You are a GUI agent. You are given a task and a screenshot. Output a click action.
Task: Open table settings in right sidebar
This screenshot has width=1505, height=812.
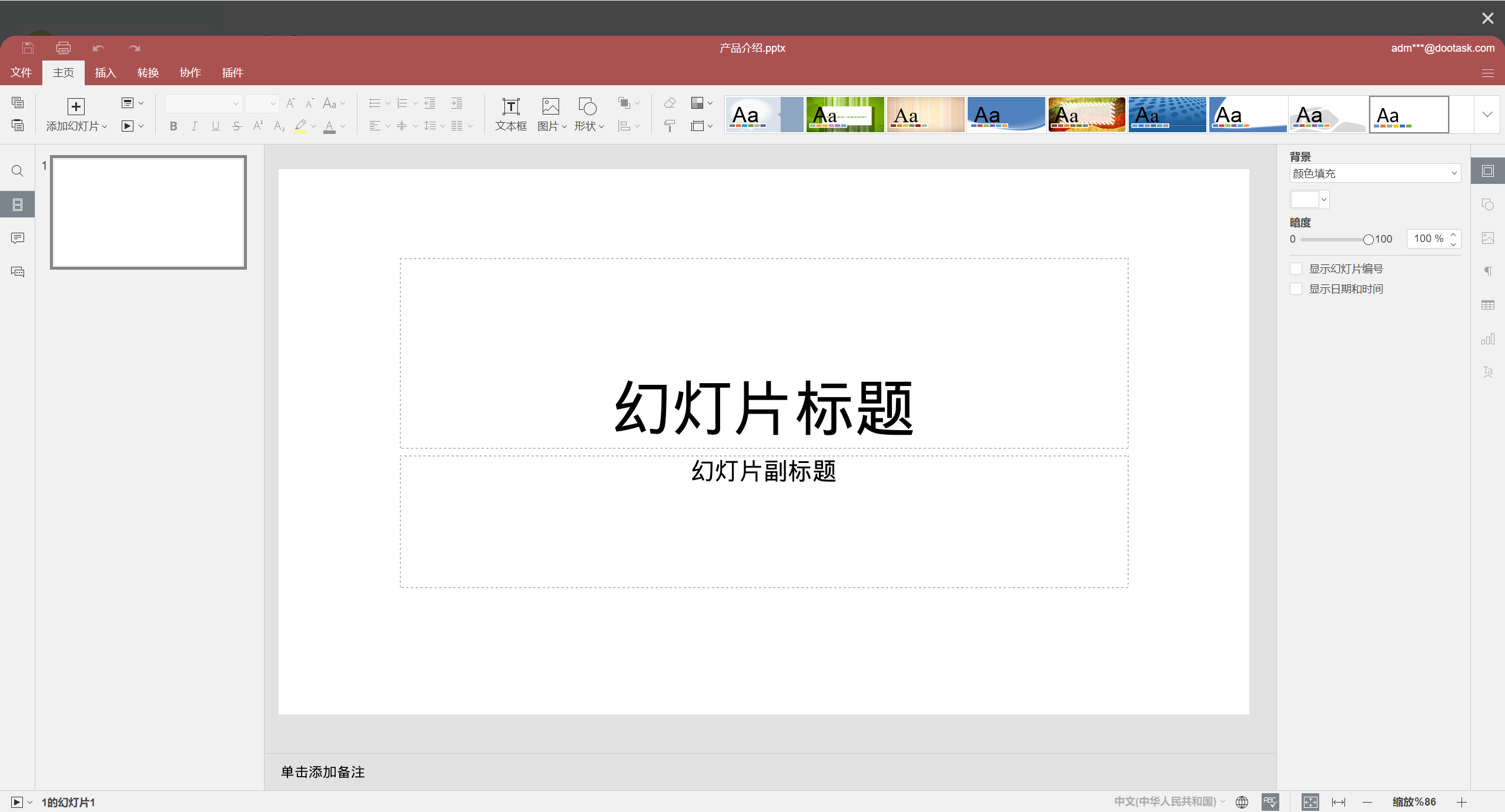click(1487, 306)
